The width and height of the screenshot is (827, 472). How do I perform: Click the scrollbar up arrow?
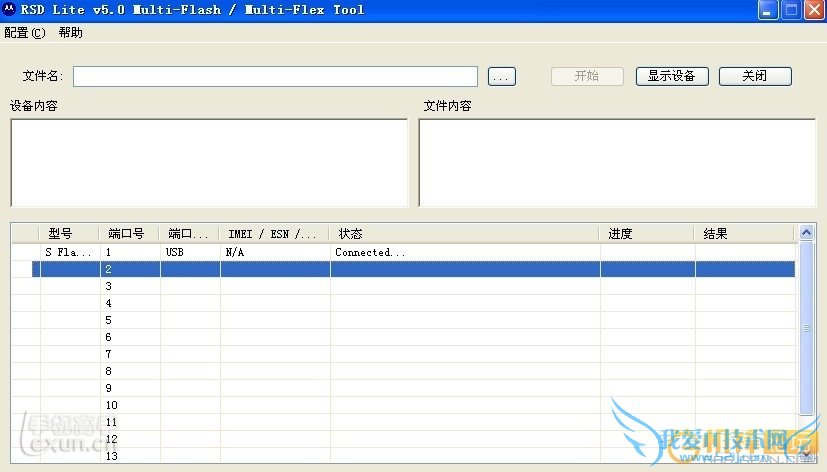pos(806,233)
